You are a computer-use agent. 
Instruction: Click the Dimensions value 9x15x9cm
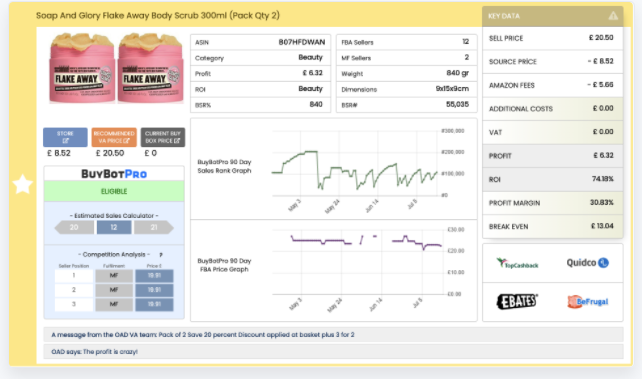click(452, 88)
